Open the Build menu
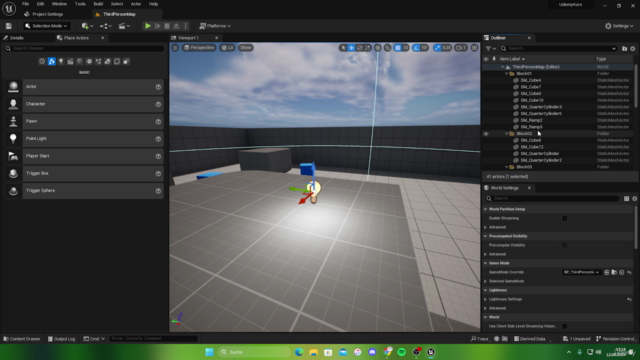 (x=98, y=4)
